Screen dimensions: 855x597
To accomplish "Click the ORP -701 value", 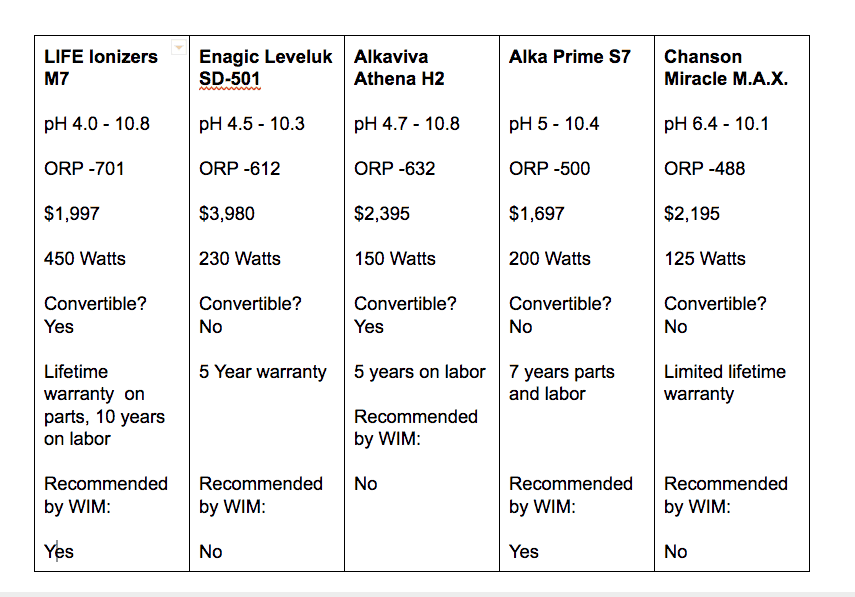I will [85, 168].
